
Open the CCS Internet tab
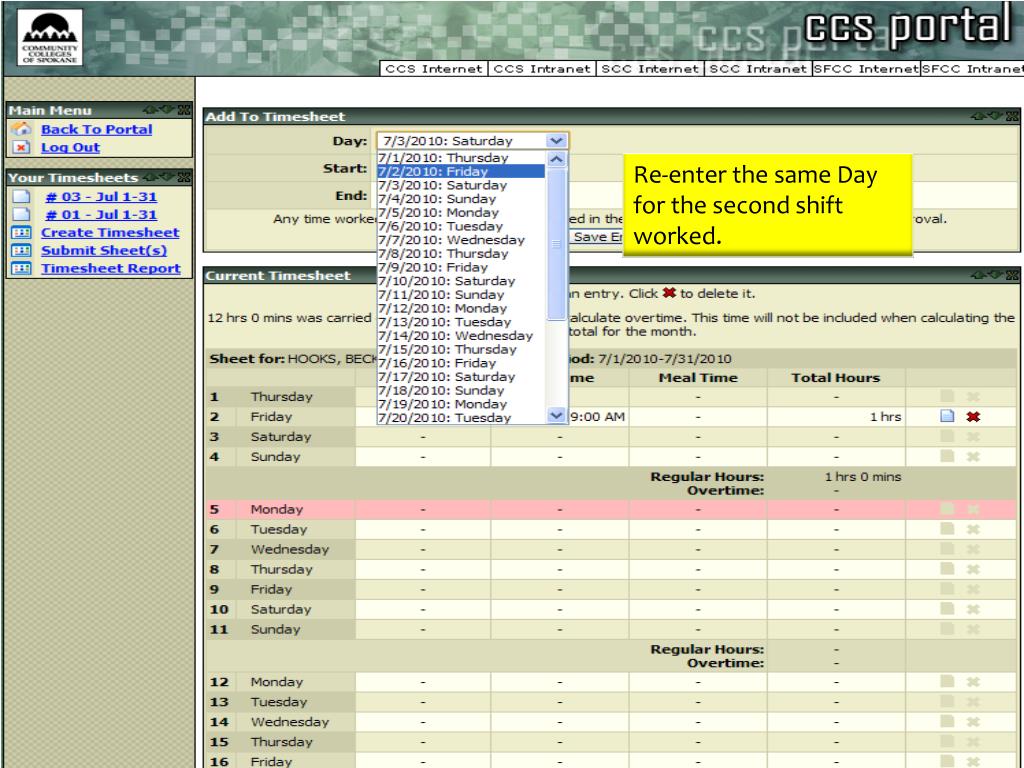click(434, 69)
